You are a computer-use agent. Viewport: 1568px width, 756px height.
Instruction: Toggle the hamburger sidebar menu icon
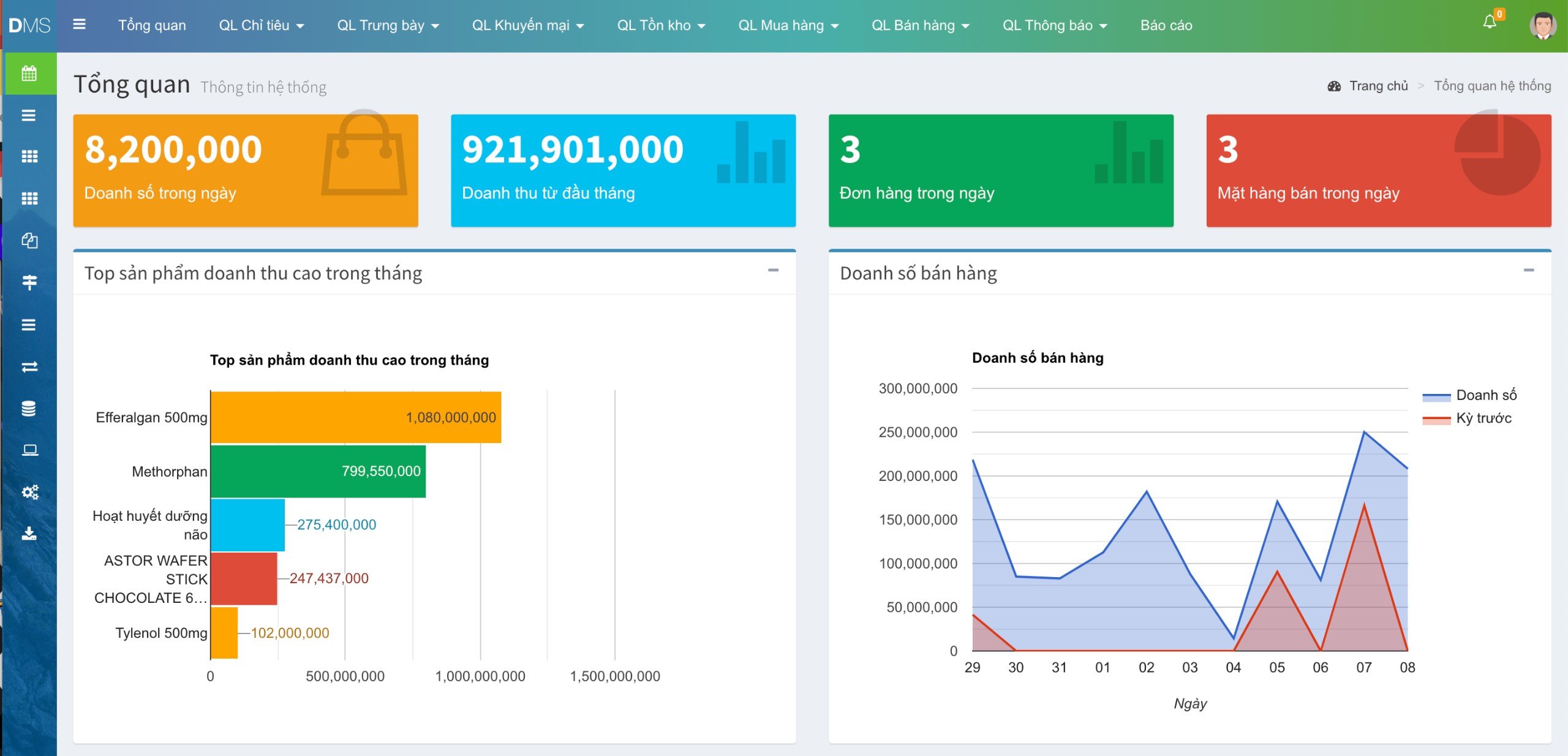pyautogui.click(x=79, y=25)
